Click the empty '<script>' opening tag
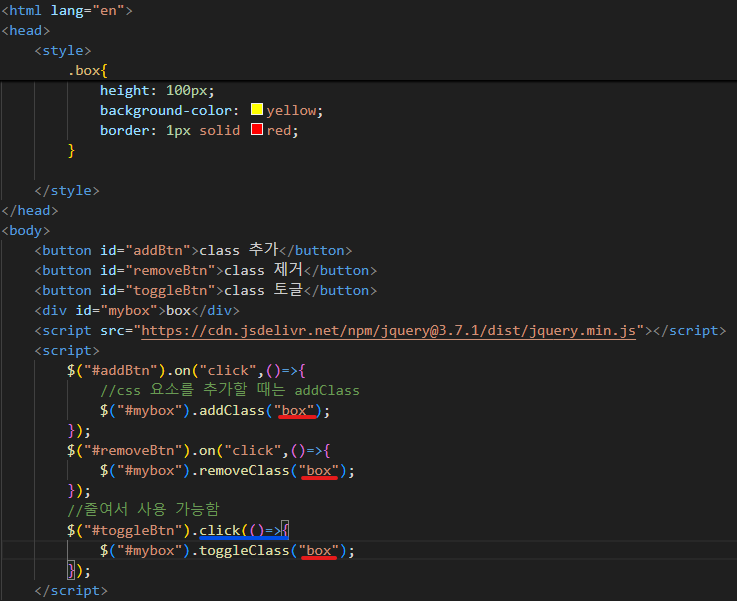 pyautogui.click(x=67, y=351)
